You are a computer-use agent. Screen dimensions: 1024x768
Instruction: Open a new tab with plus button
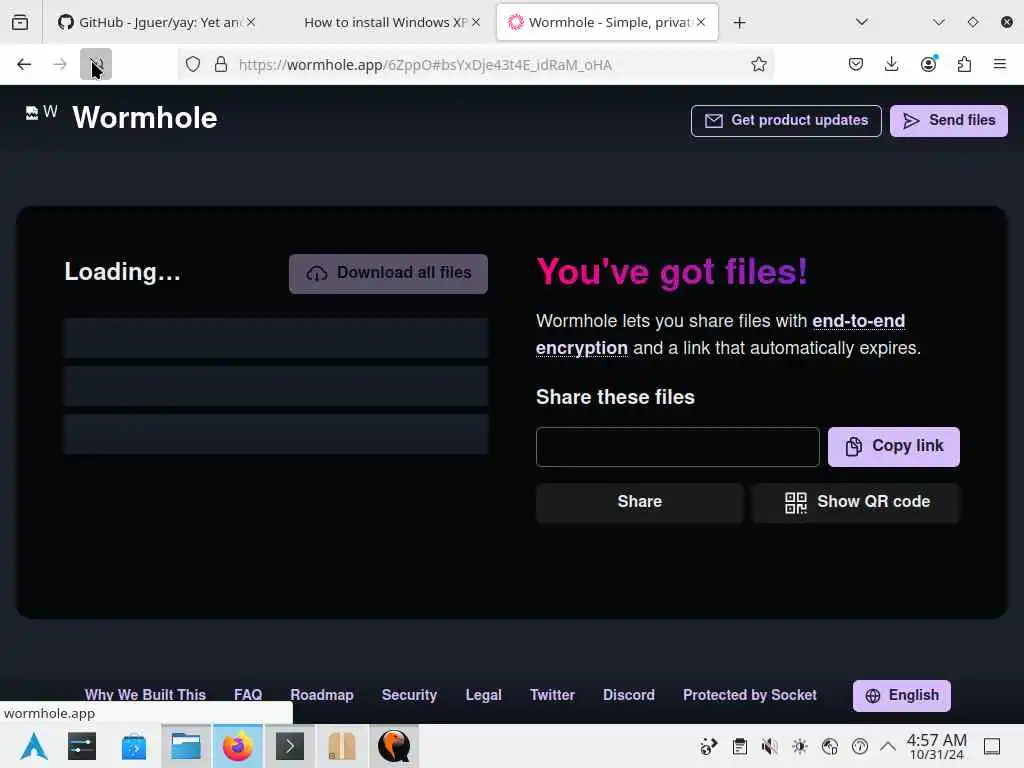point(739,23)
